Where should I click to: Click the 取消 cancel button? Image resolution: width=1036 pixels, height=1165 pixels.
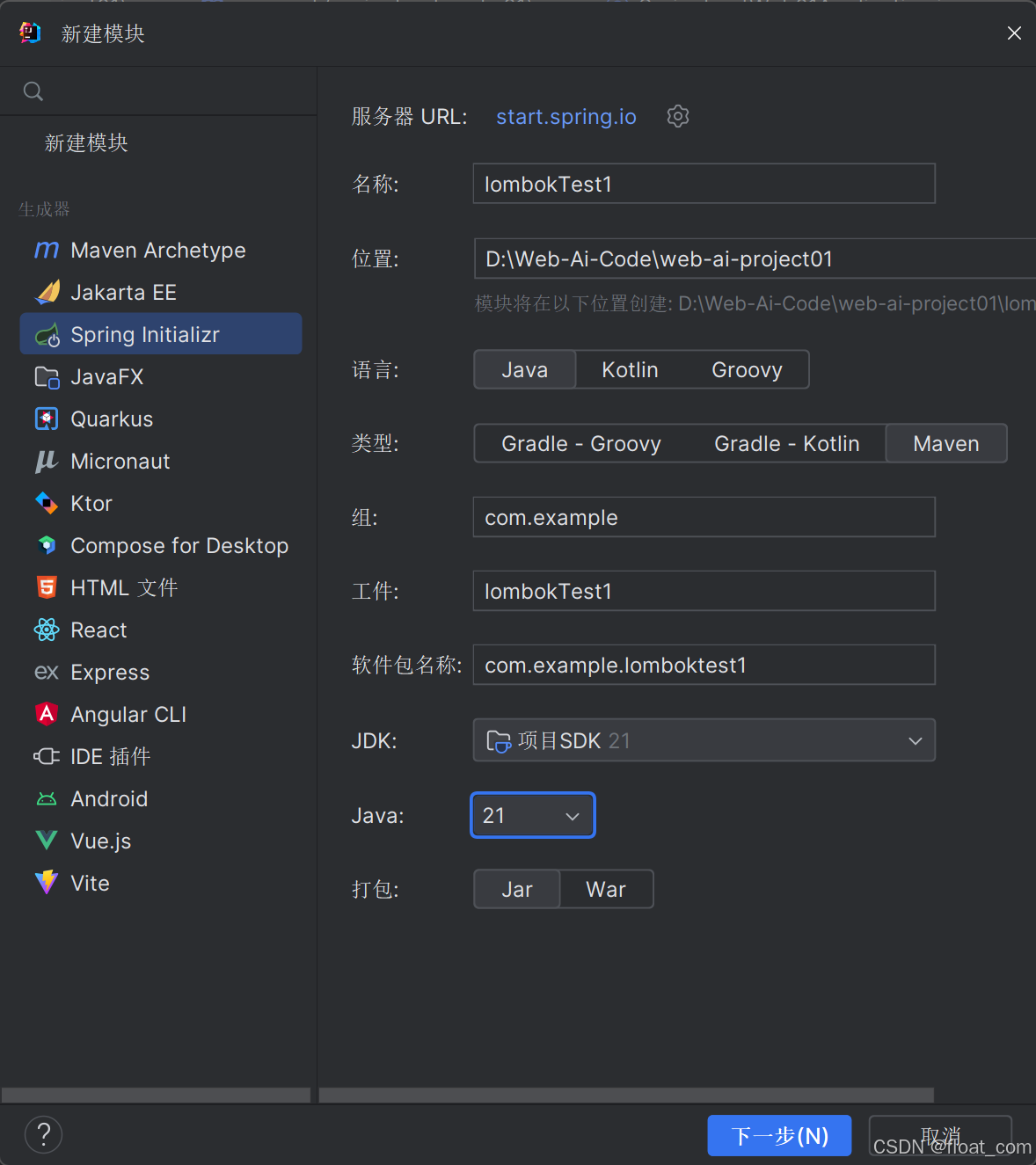(940, 1136)
